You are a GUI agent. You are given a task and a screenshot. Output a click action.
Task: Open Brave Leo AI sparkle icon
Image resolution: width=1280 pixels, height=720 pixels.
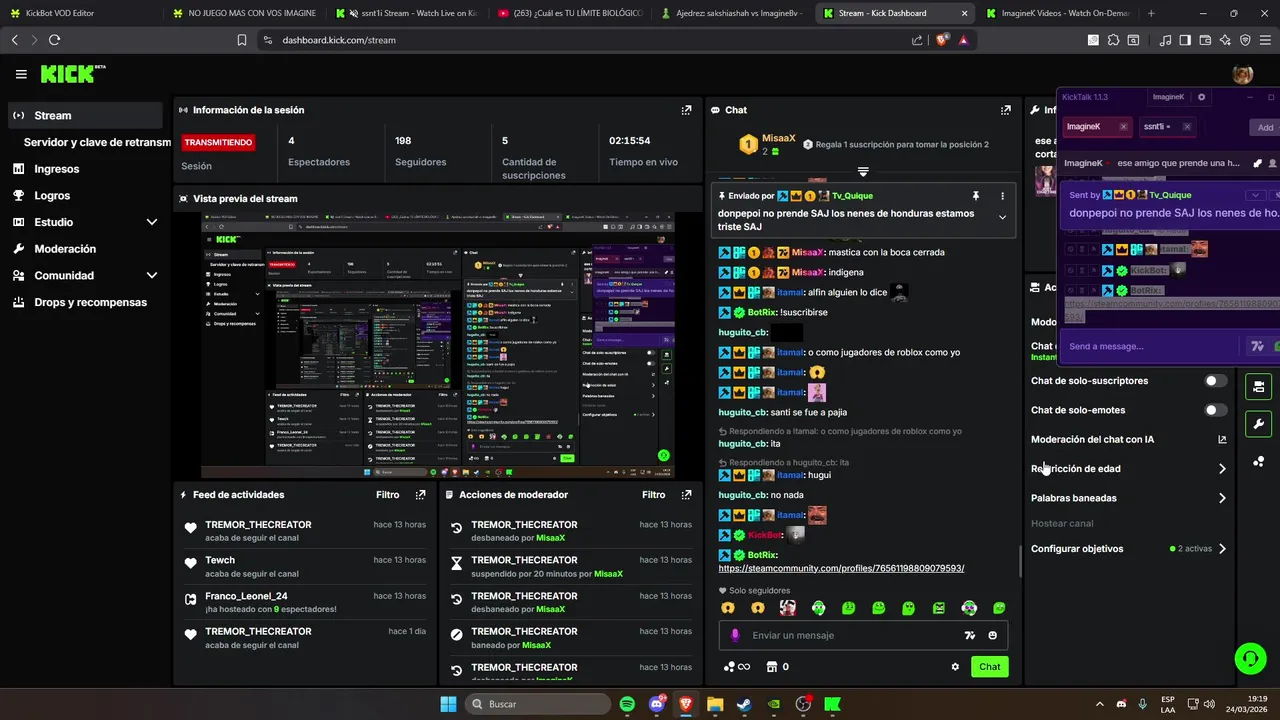pyautogui.click(x=1225, y=40)
